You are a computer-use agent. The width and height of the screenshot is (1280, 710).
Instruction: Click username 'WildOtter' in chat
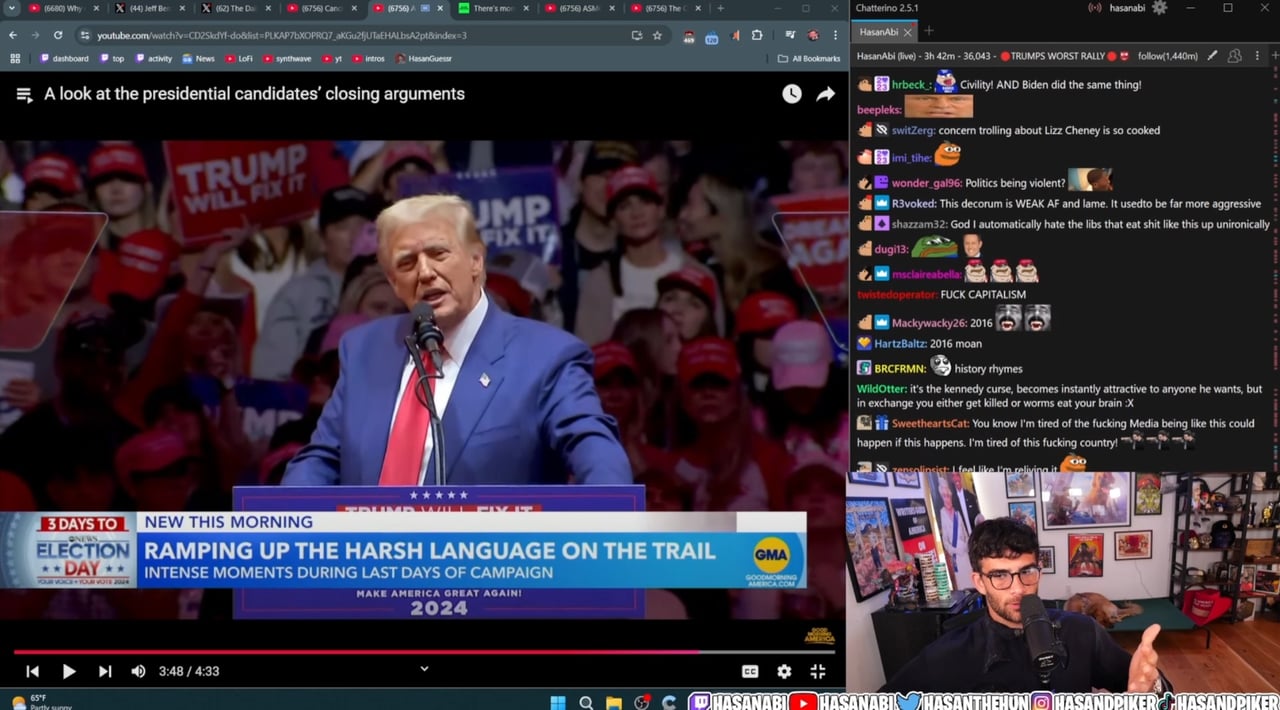[881, 389]
